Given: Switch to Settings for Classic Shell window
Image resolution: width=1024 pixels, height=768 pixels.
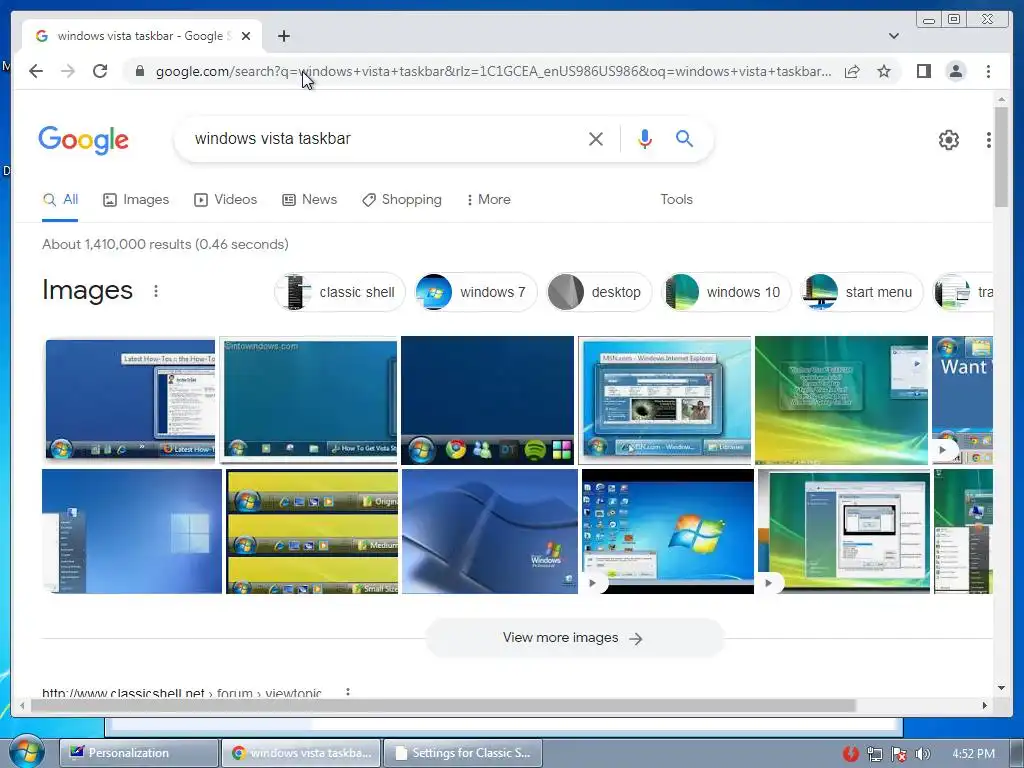Looking at the screenshot, I should click(x=463, y=753).
